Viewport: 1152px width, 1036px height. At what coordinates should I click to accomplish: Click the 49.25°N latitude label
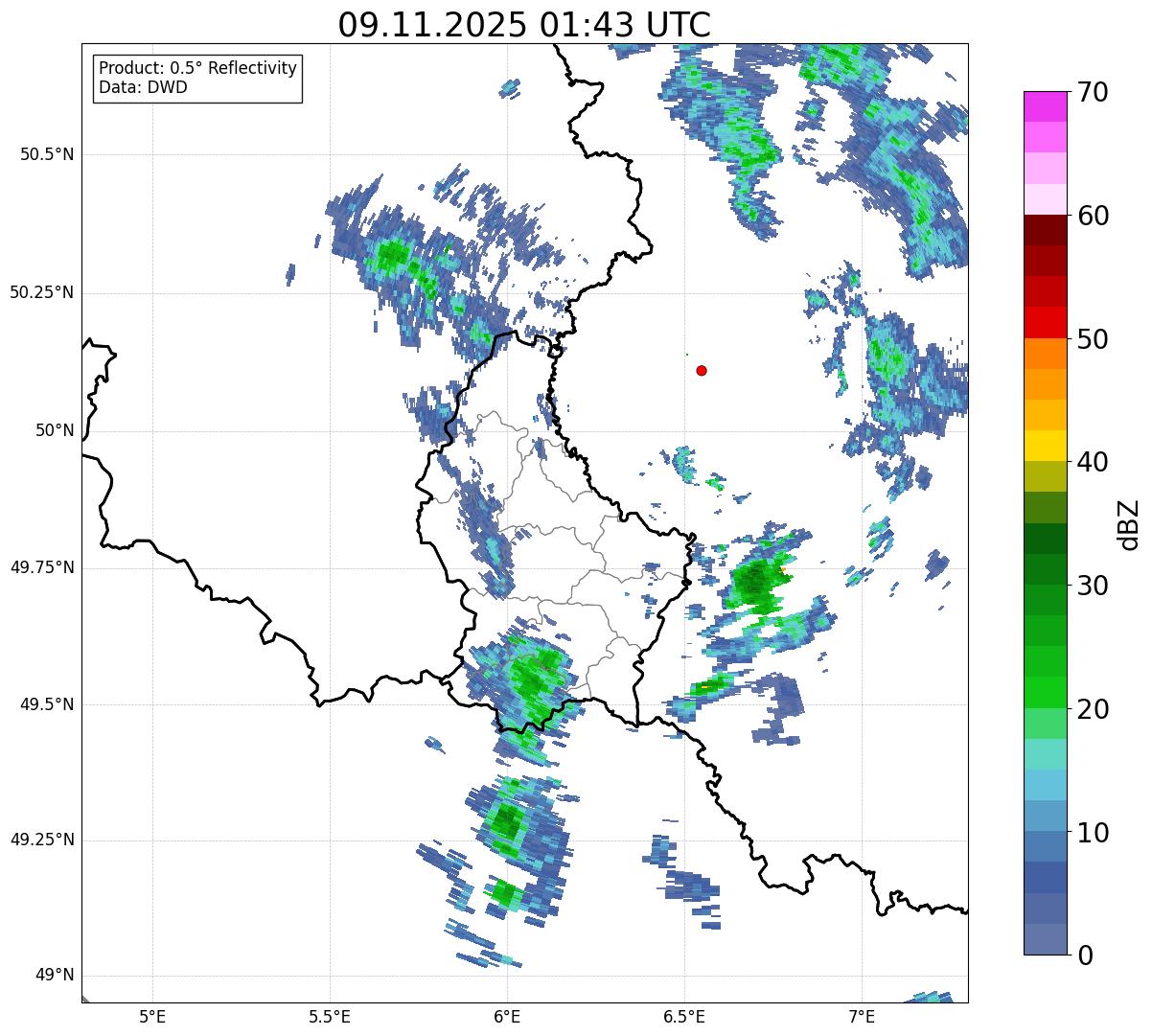(x=41, y=840)
